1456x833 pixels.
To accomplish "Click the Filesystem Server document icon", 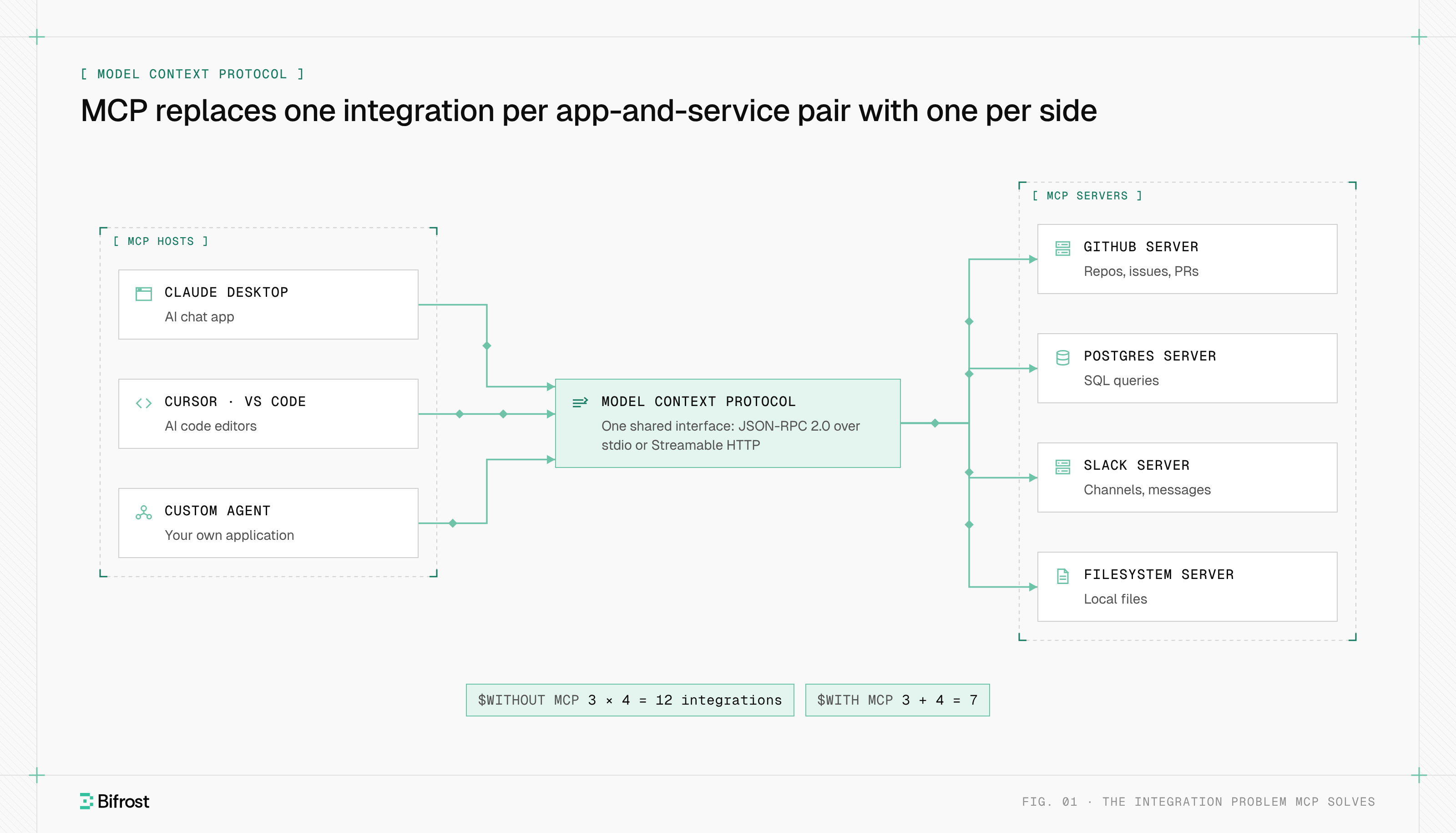I will tap(1062, 576).
